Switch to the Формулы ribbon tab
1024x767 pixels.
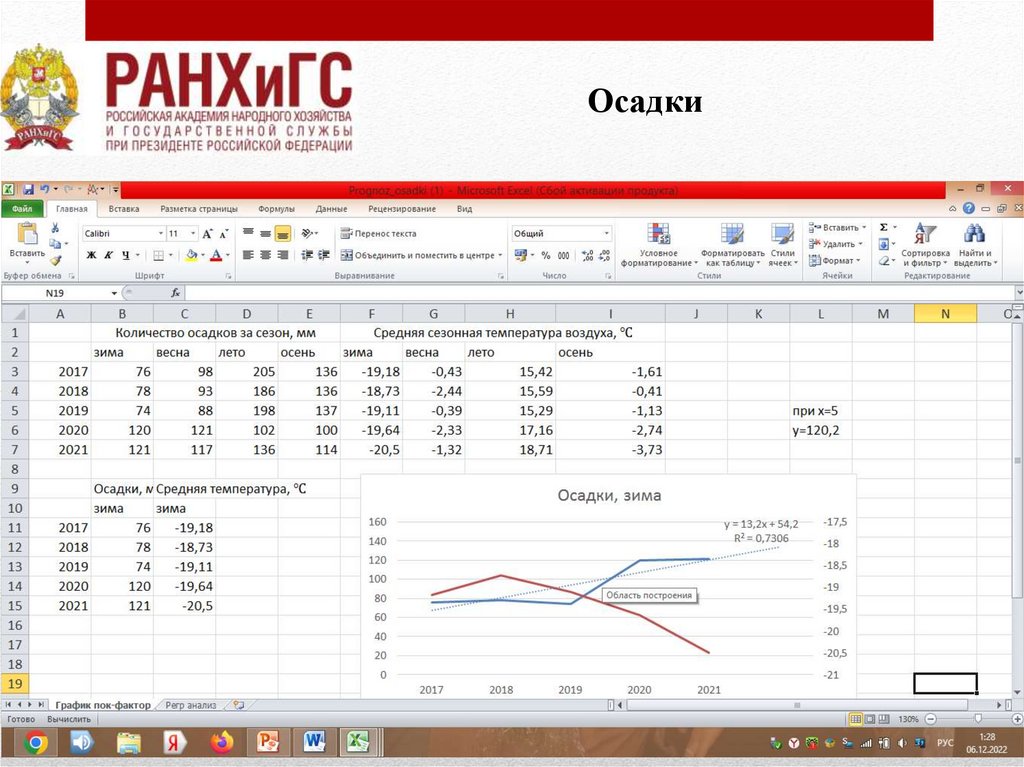tap(276, 209)
